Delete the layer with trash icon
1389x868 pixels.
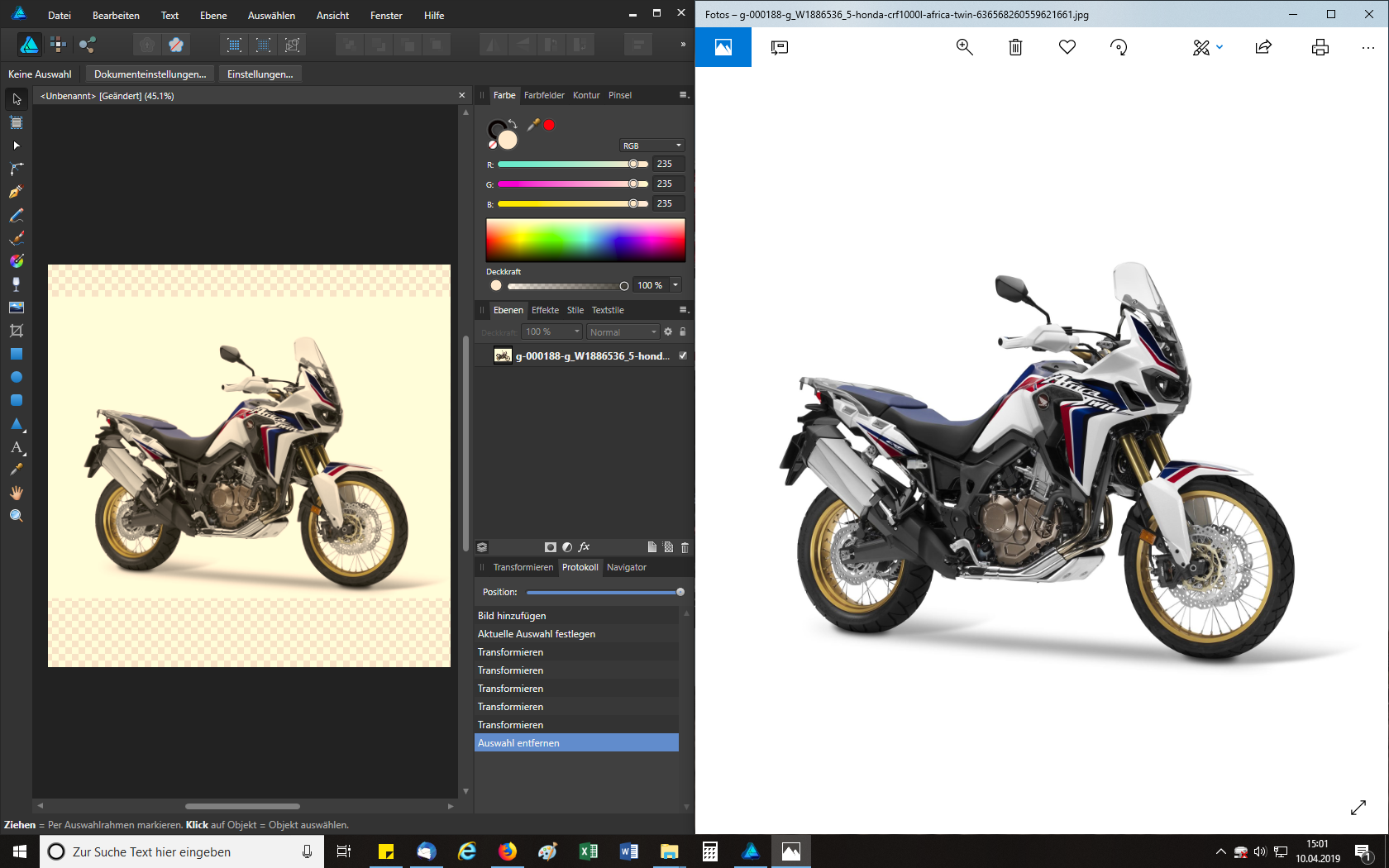[685, 547]
